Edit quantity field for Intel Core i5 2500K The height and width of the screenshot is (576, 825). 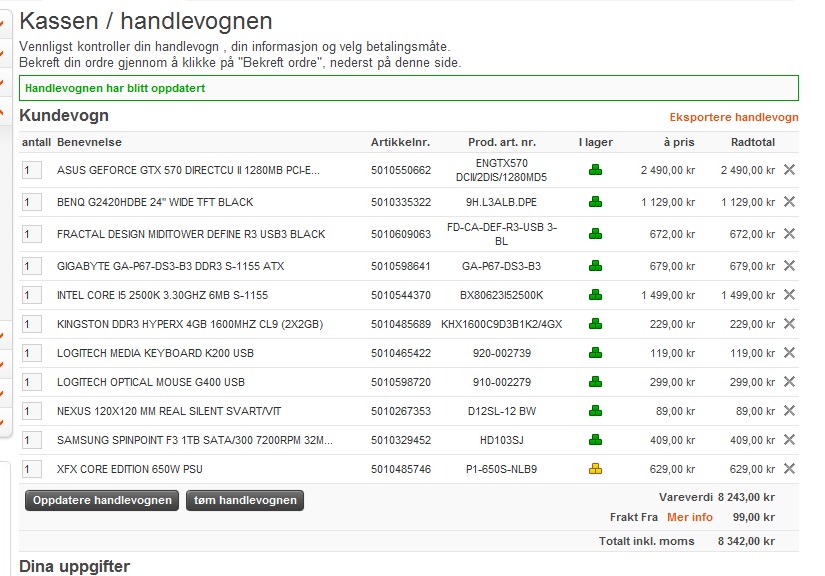click(32, 295)
